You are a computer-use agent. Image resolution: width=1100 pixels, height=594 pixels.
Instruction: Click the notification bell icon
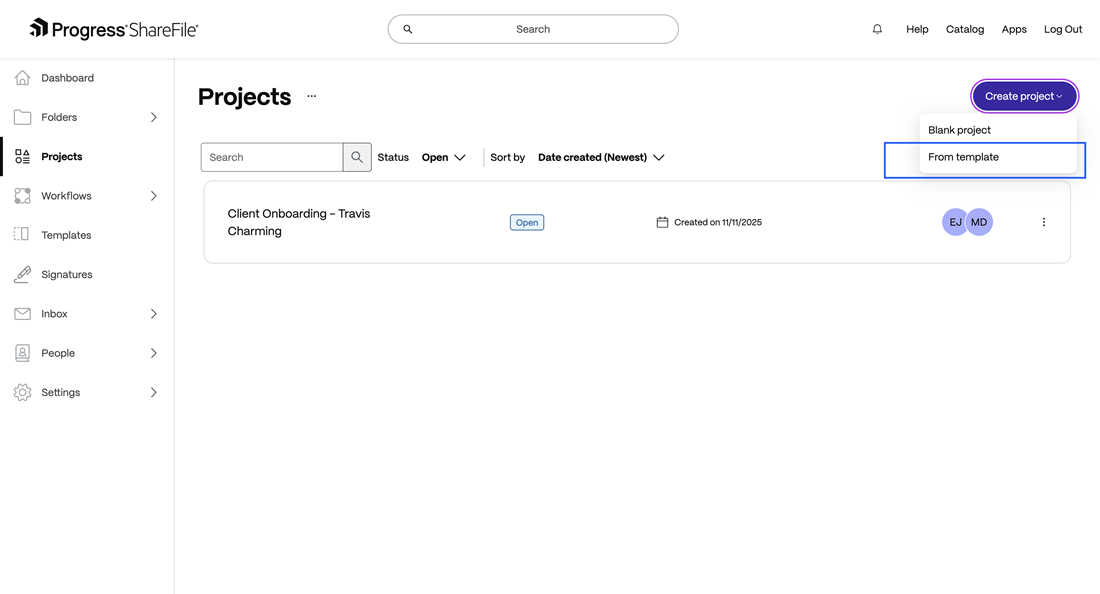(x=877, y=29)
